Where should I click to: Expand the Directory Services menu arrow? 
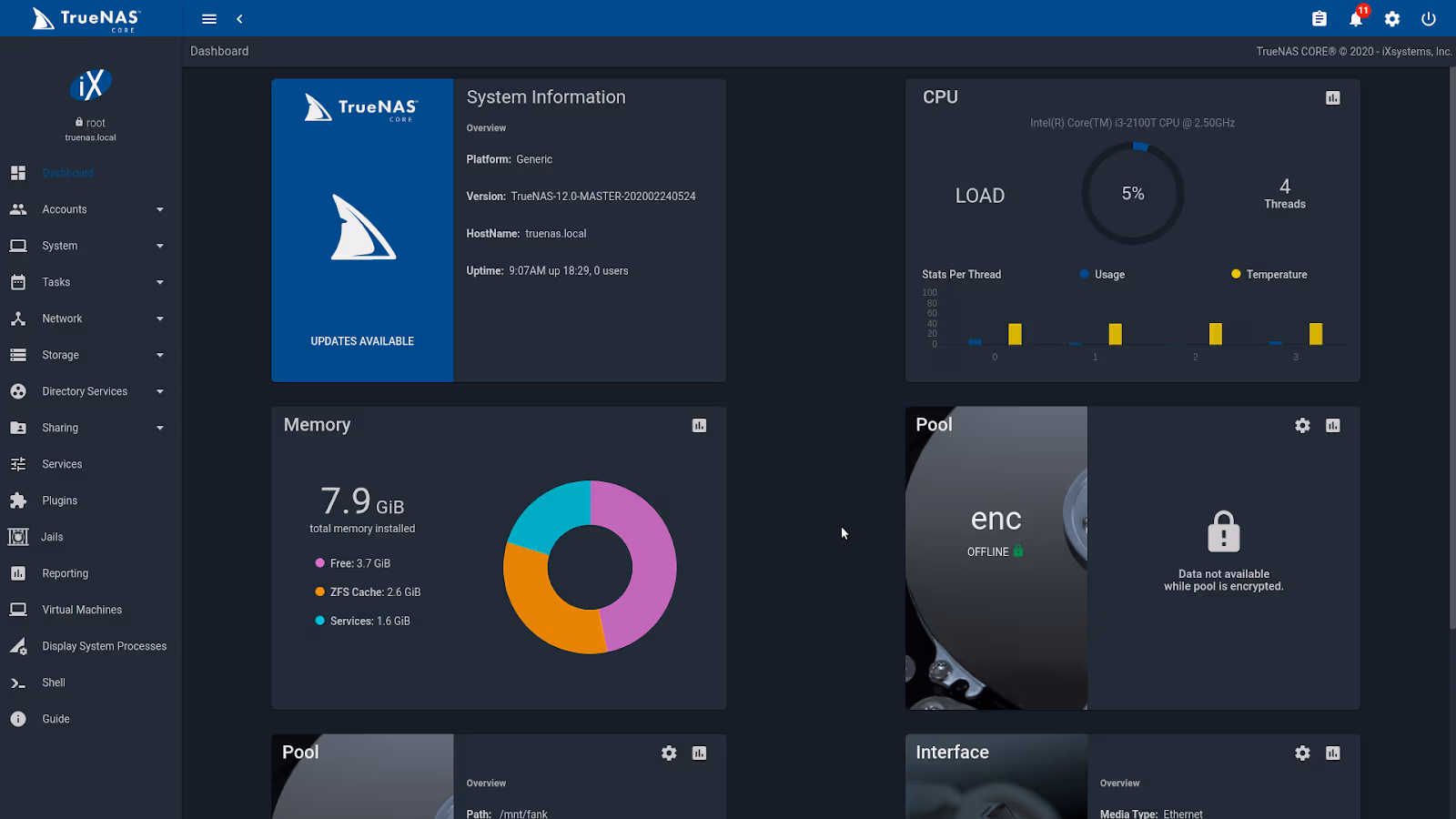coord(160,391)
